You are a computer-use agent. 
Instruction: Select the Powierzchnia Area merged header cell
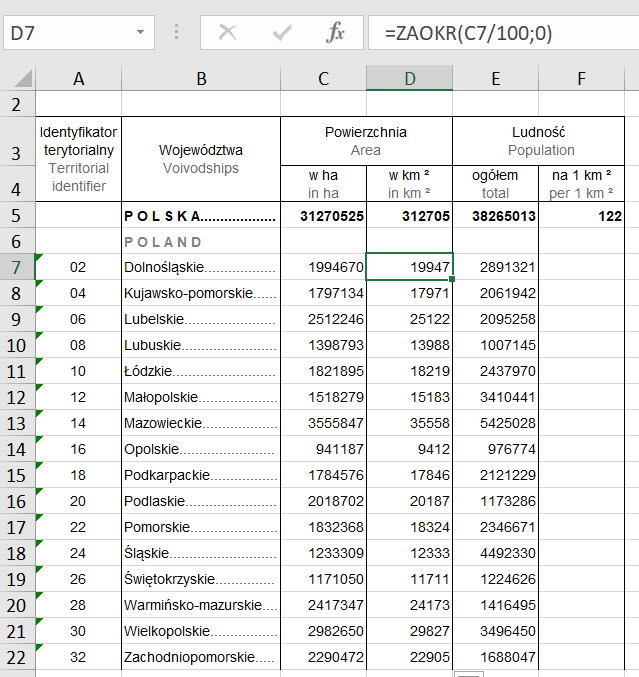[366, 141]
